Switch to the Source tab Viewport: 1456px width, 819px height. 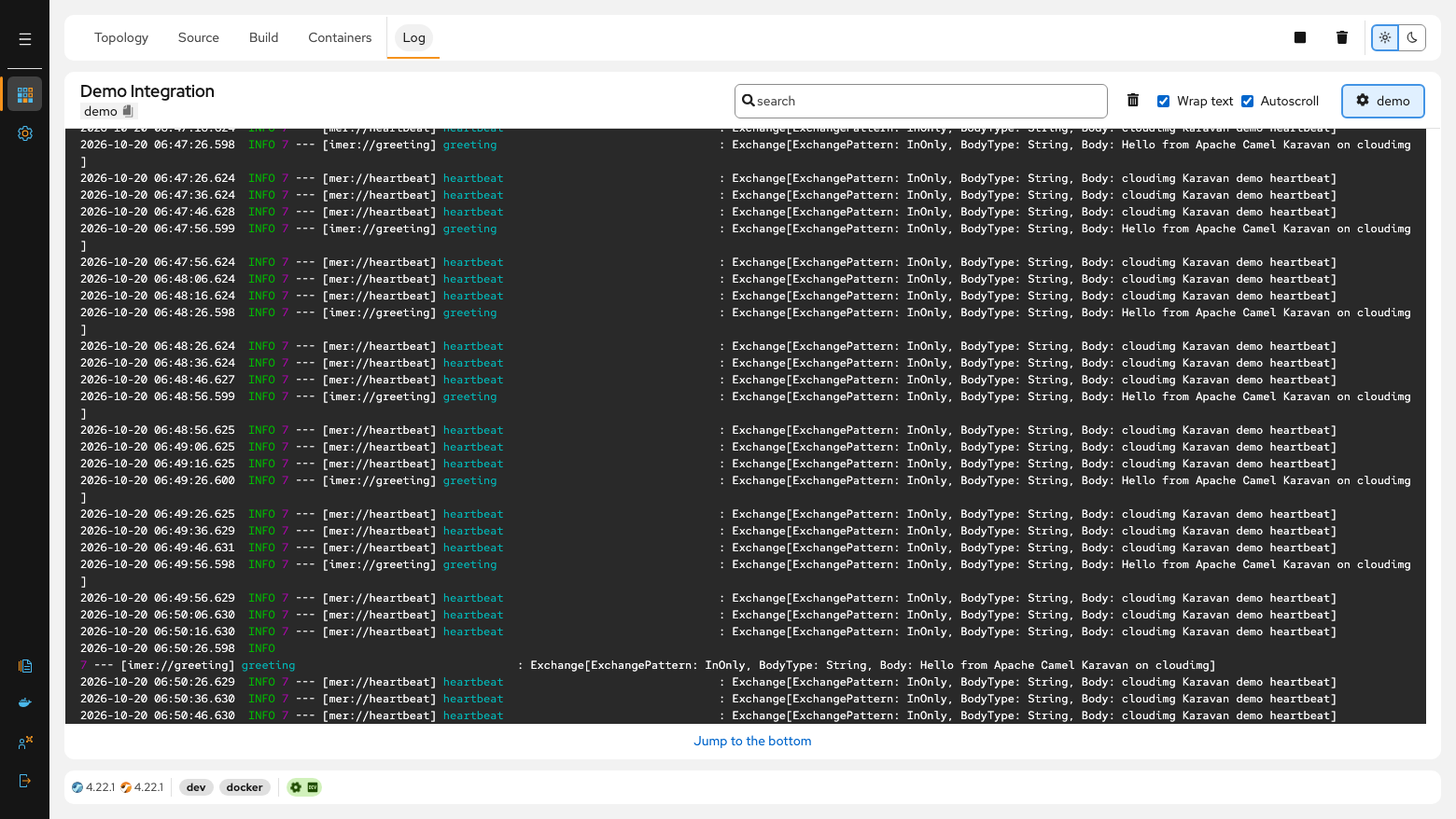tap(199, 37)
